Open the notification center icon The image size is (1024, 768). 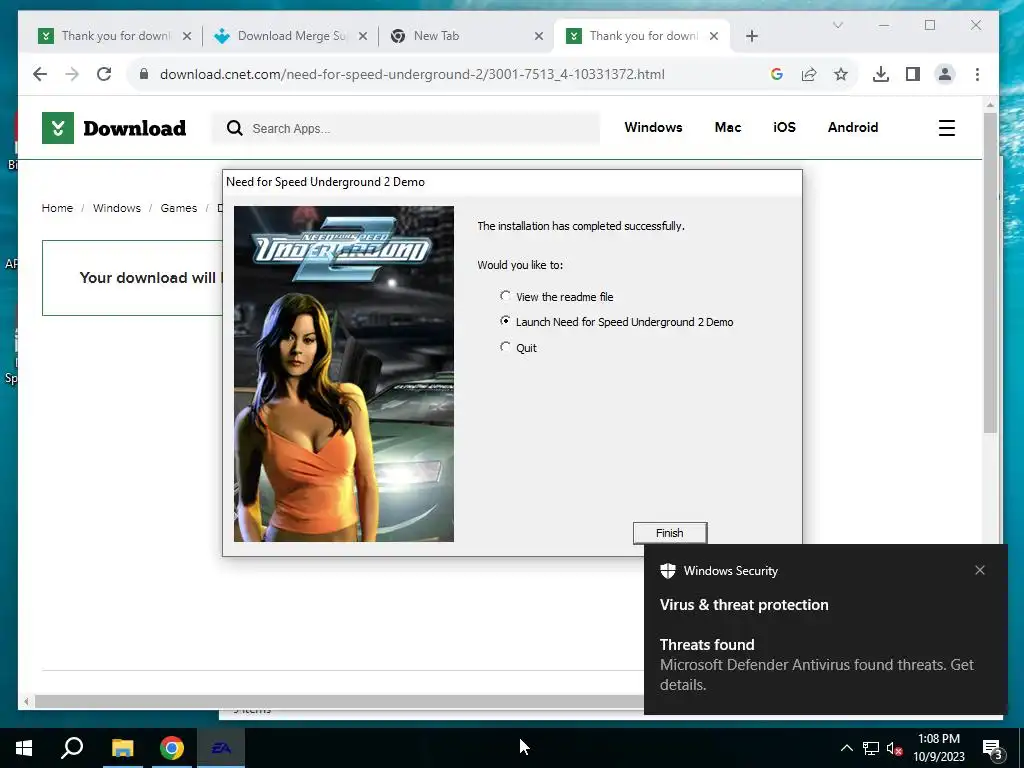pos(993,749)
